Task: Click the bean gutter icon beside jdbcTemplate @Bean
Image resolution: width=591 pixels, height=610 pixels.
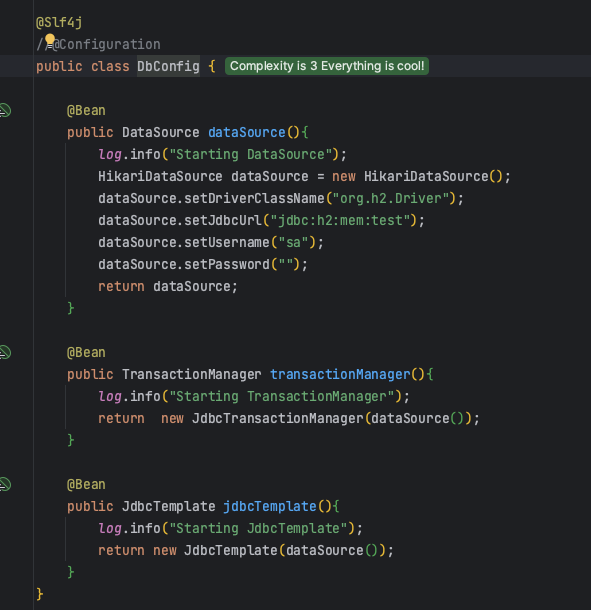Action: point(5,484)
